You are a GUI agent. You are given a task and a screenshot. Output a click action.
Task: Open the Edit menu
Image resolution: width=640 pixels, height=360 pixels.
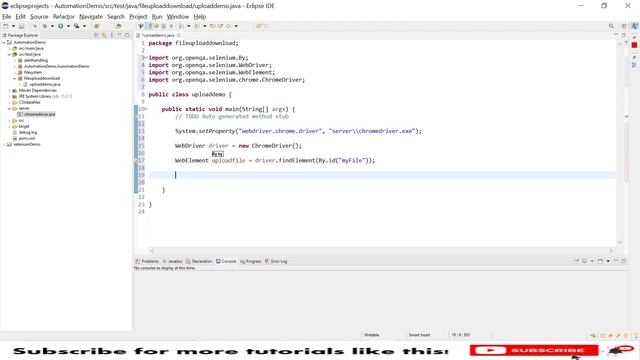point(20,17)
